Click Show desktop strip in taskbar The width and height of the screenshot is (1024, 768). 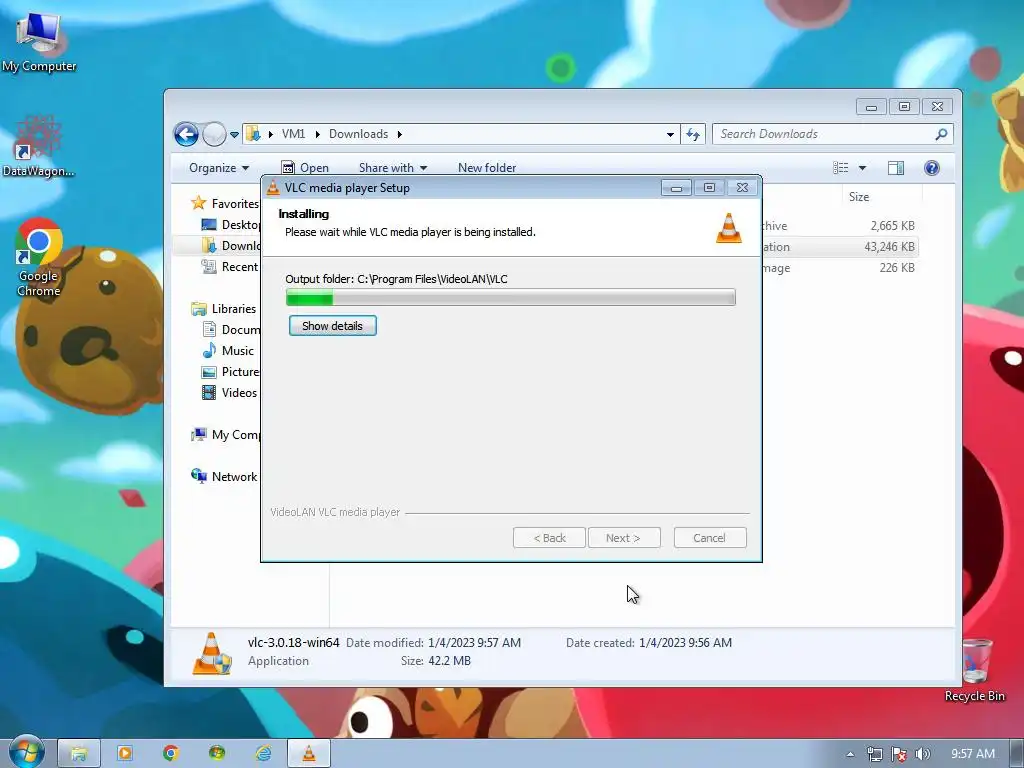[1017, 754]
